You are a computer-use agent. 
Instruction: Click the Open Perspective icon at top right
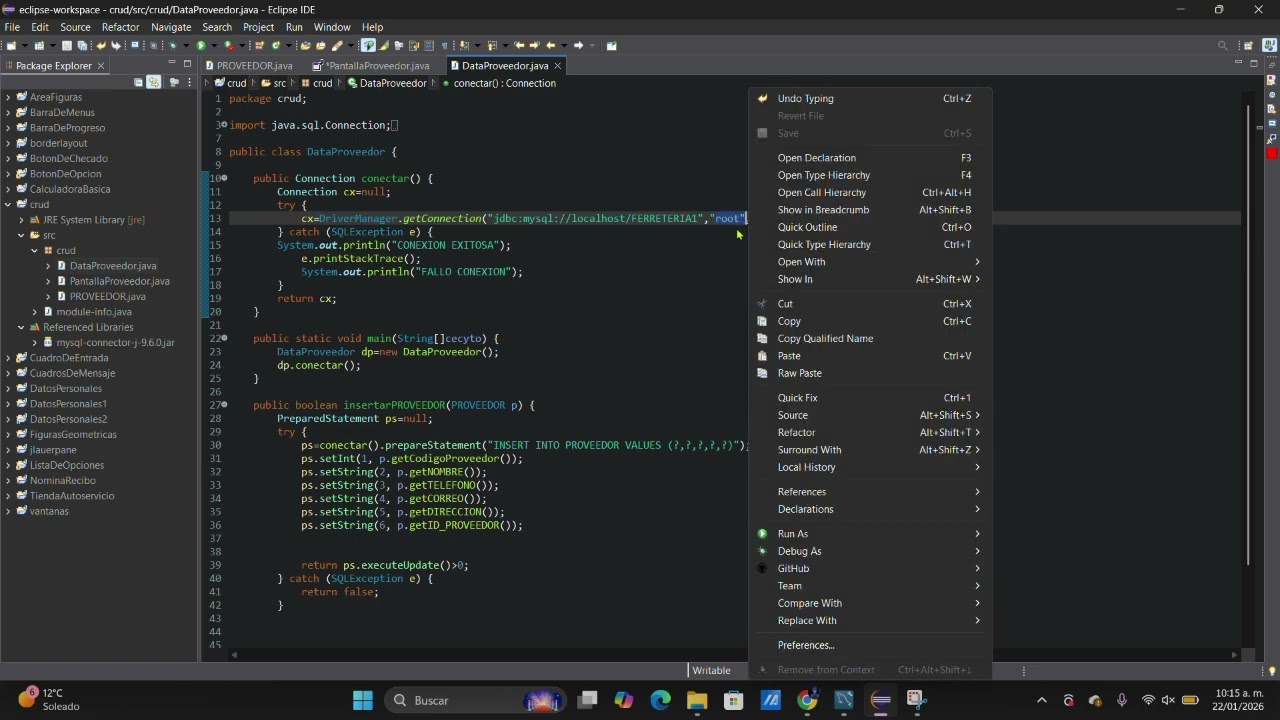coord(1248,45)
